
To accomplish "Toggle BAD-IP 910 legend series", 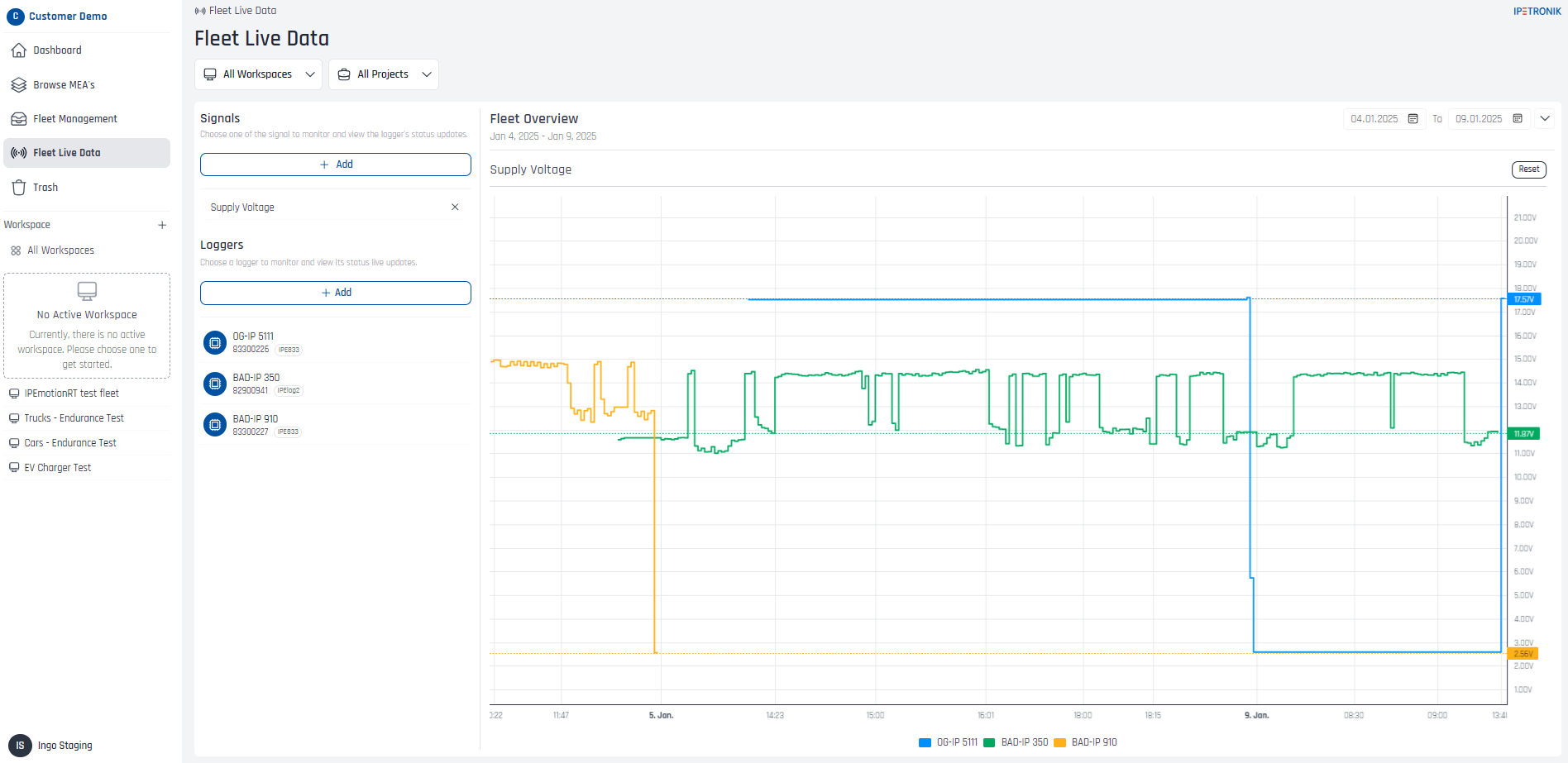I will click(1086, 742).
